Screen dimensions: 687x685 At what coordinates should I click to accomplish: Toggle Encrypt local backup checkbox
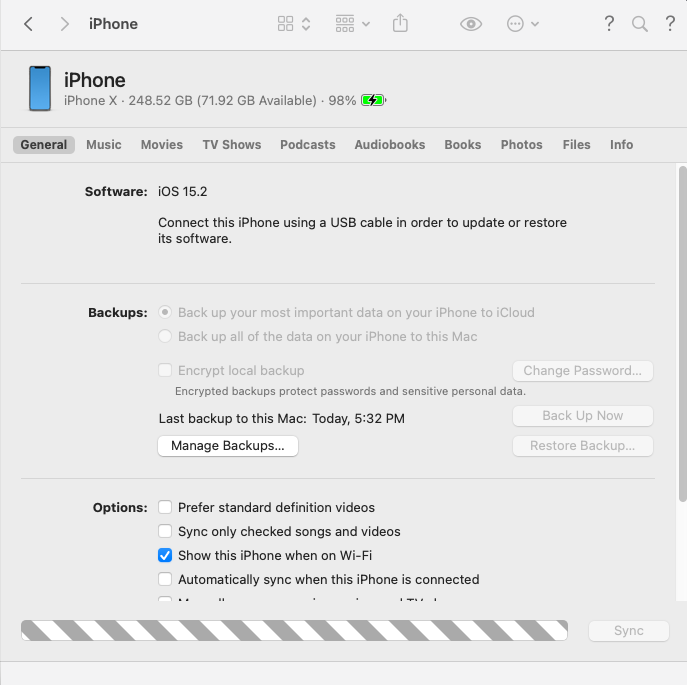[165, 370]
